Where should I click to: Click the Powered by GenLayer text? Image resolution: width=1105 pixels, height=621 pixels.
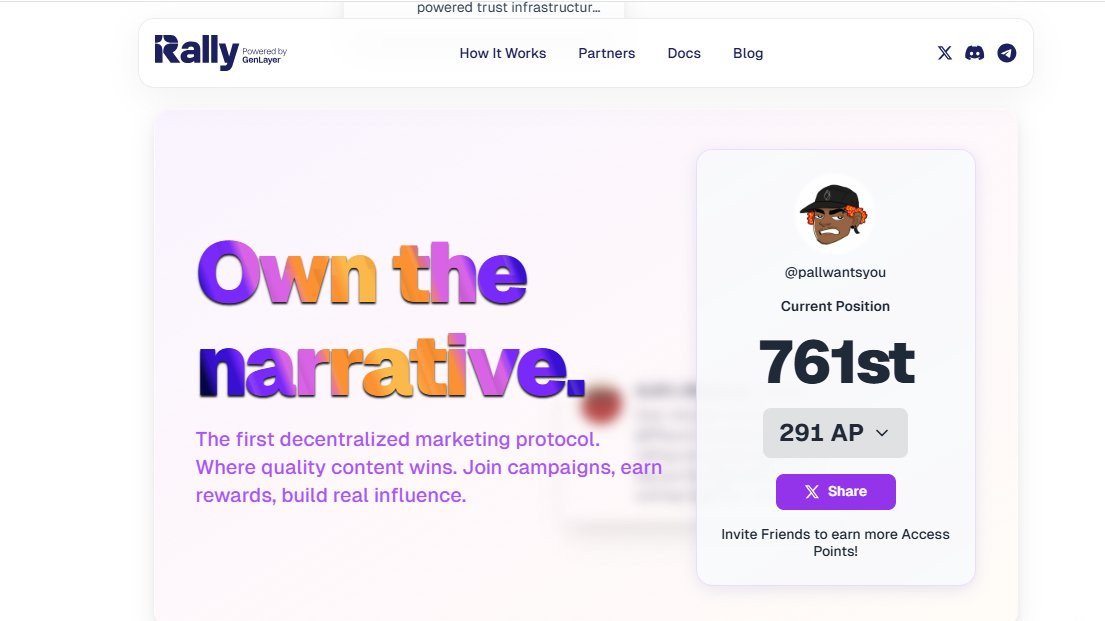pyautogui.click(x=264, y=56)
